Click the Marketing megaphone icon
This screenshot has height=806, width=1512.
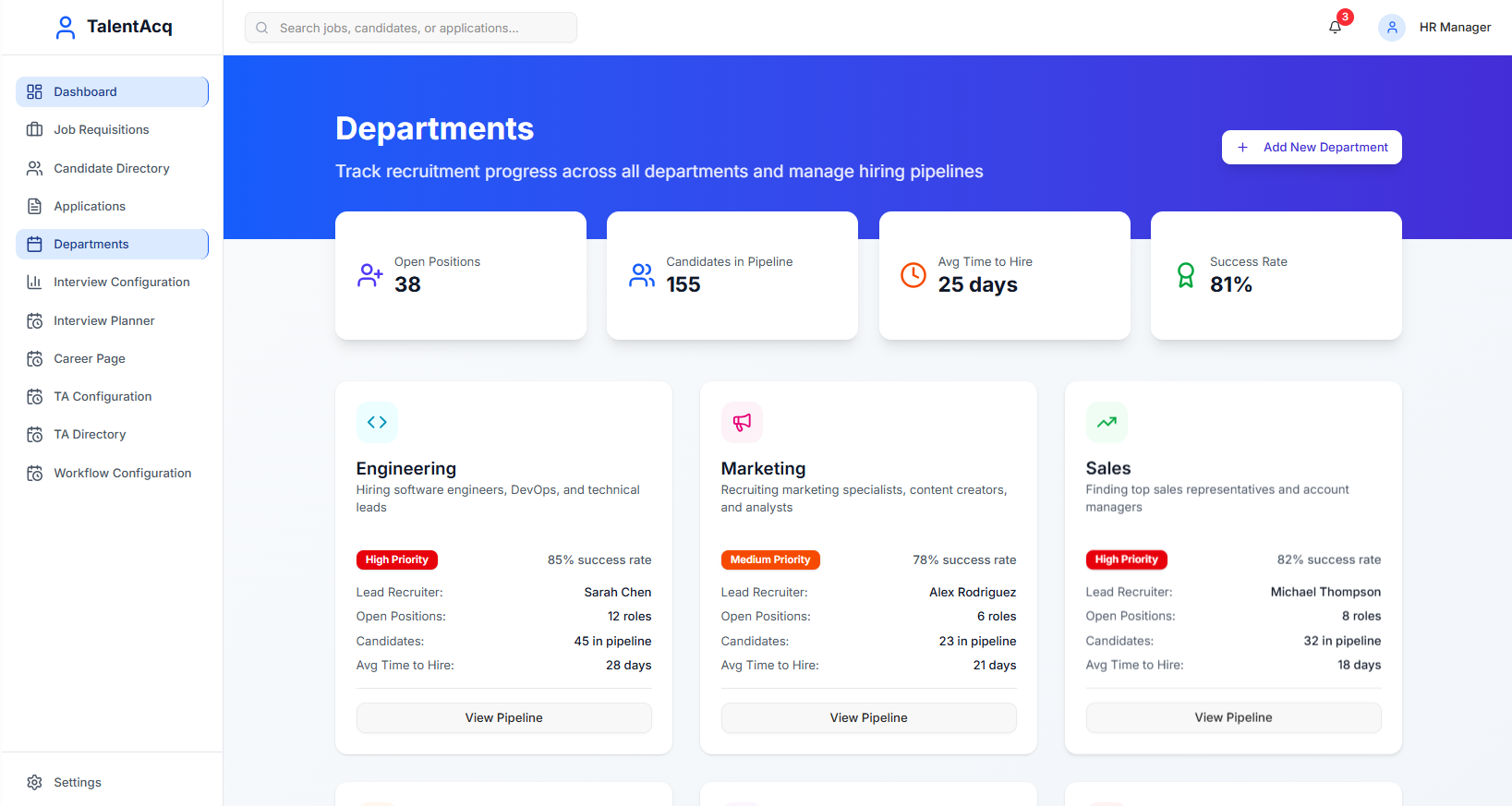click(x=742, y=422)
